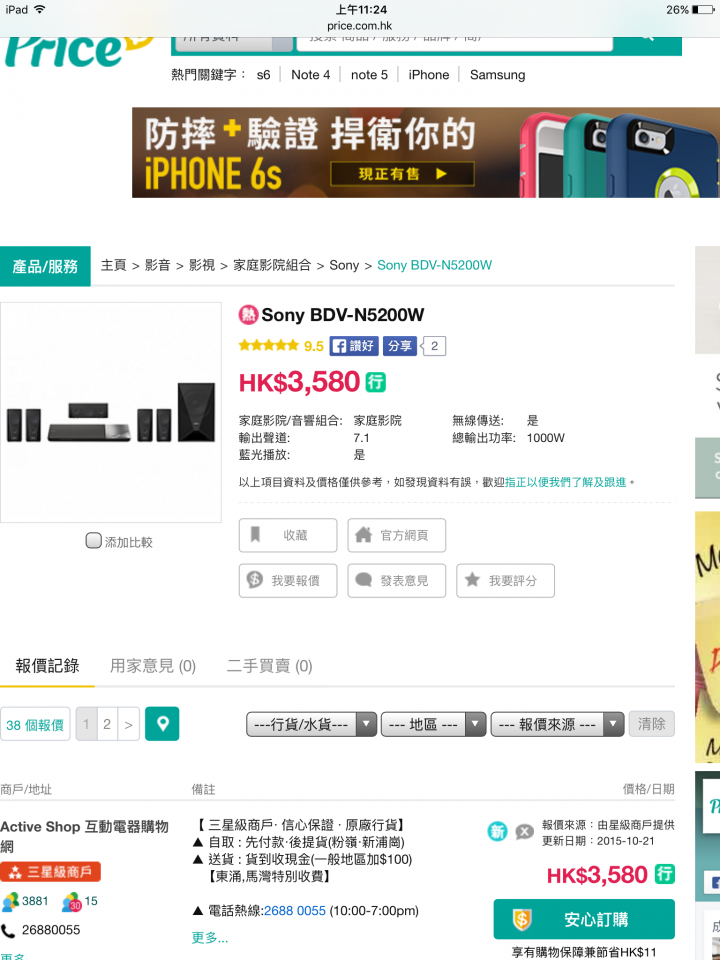Click the 38 個報價 button

pos(35,724)
